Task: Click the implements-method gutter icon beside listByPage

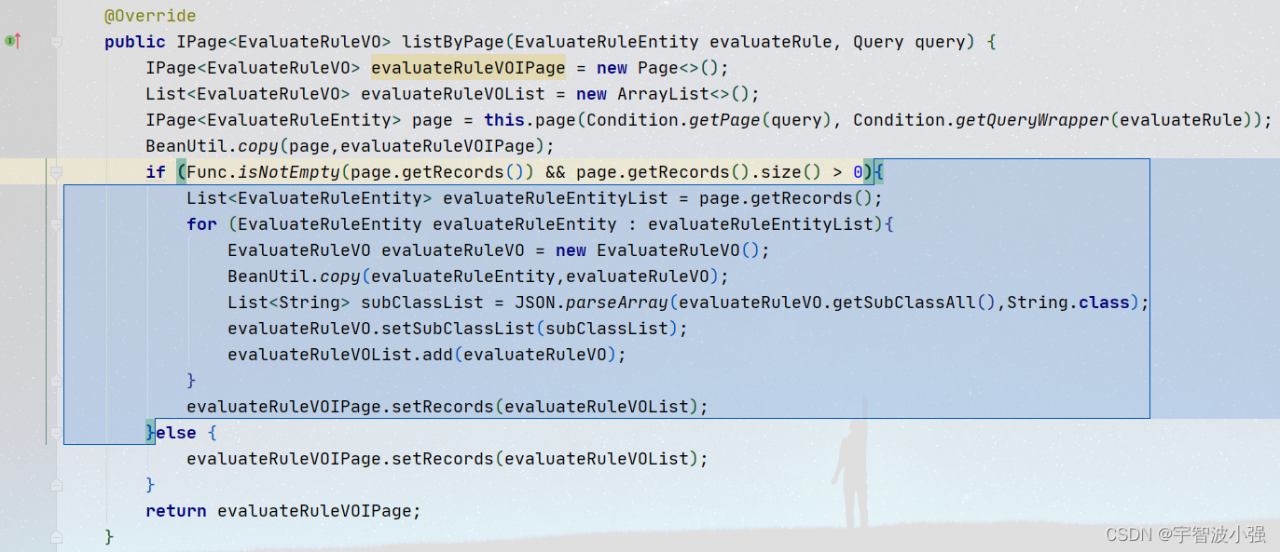Action: (x=11, y=41)
